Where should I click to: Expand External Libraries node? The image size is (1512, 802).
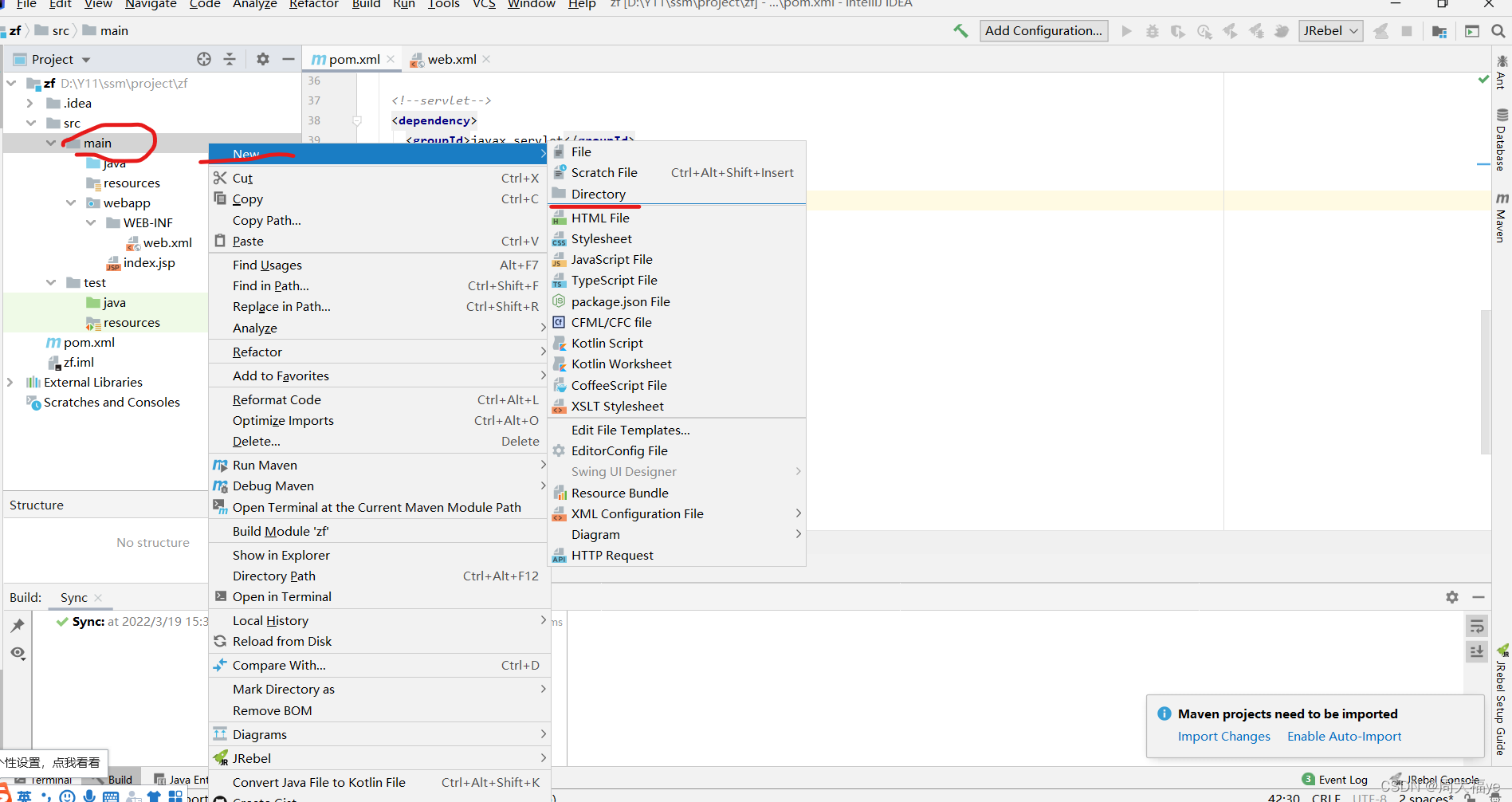pyautogui.click(x=10, y=382)
